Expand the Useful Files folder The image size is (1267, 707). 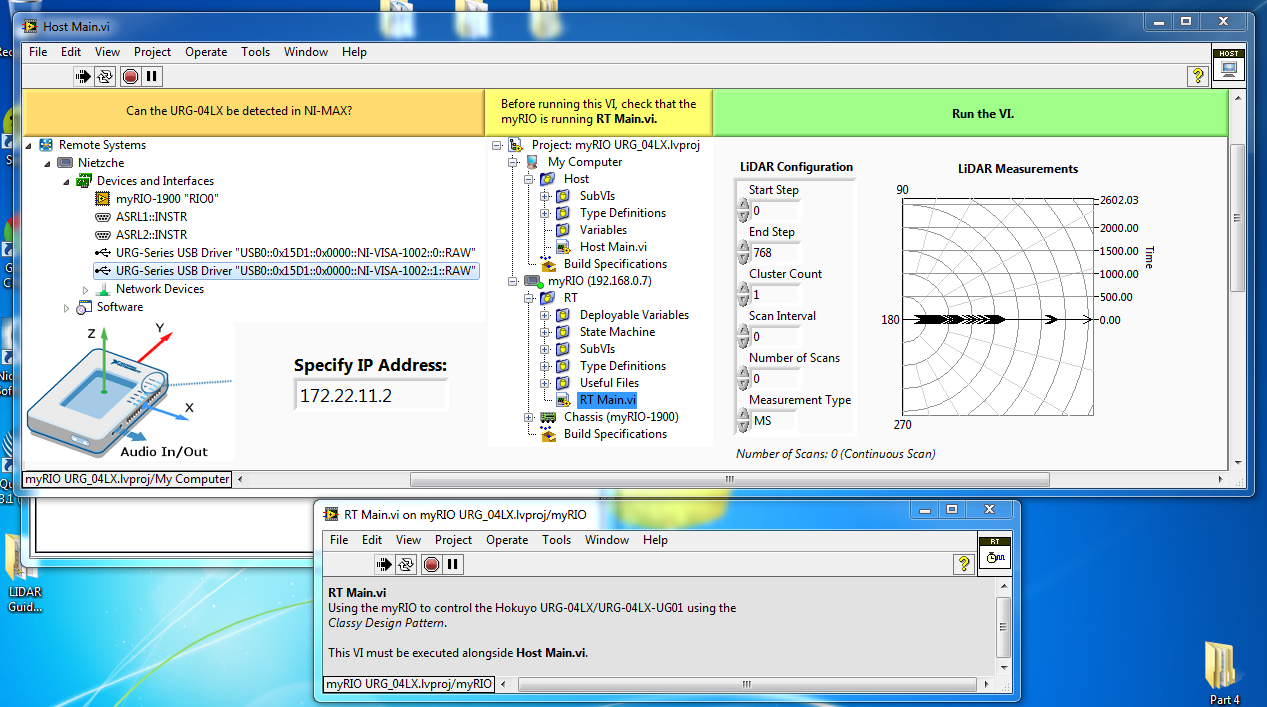pyautogui.click(x=545, y=383)
